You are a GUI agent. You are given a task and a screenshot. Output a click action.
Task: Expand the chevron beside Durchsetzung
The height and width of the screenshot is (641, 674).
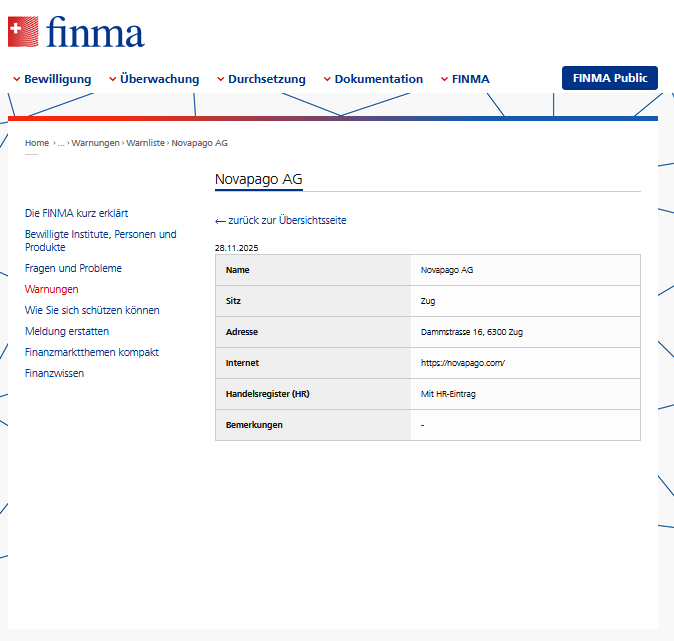tap(221, 79)
